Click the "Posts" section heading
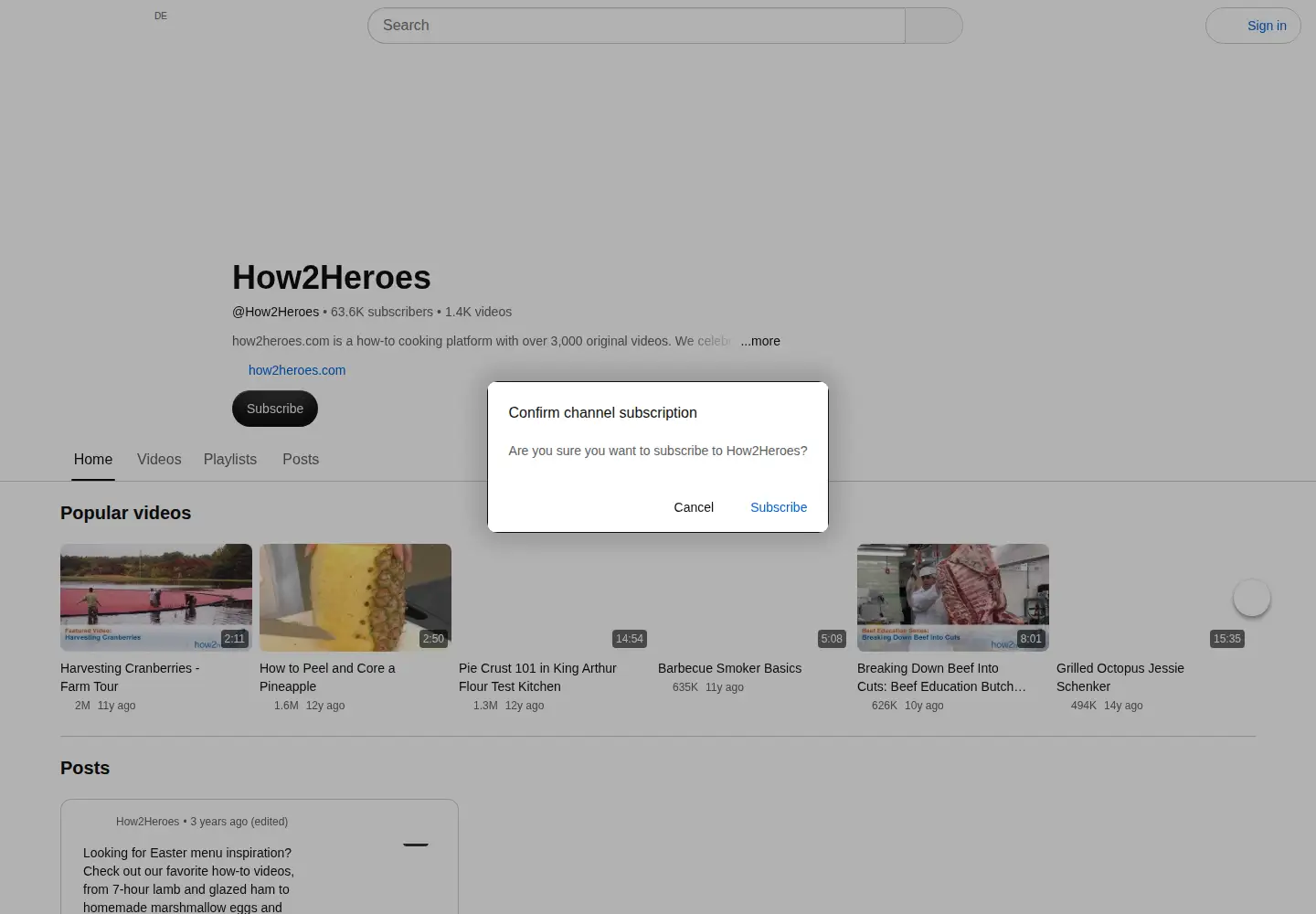The image size is (1316, 914). (85, 768)
